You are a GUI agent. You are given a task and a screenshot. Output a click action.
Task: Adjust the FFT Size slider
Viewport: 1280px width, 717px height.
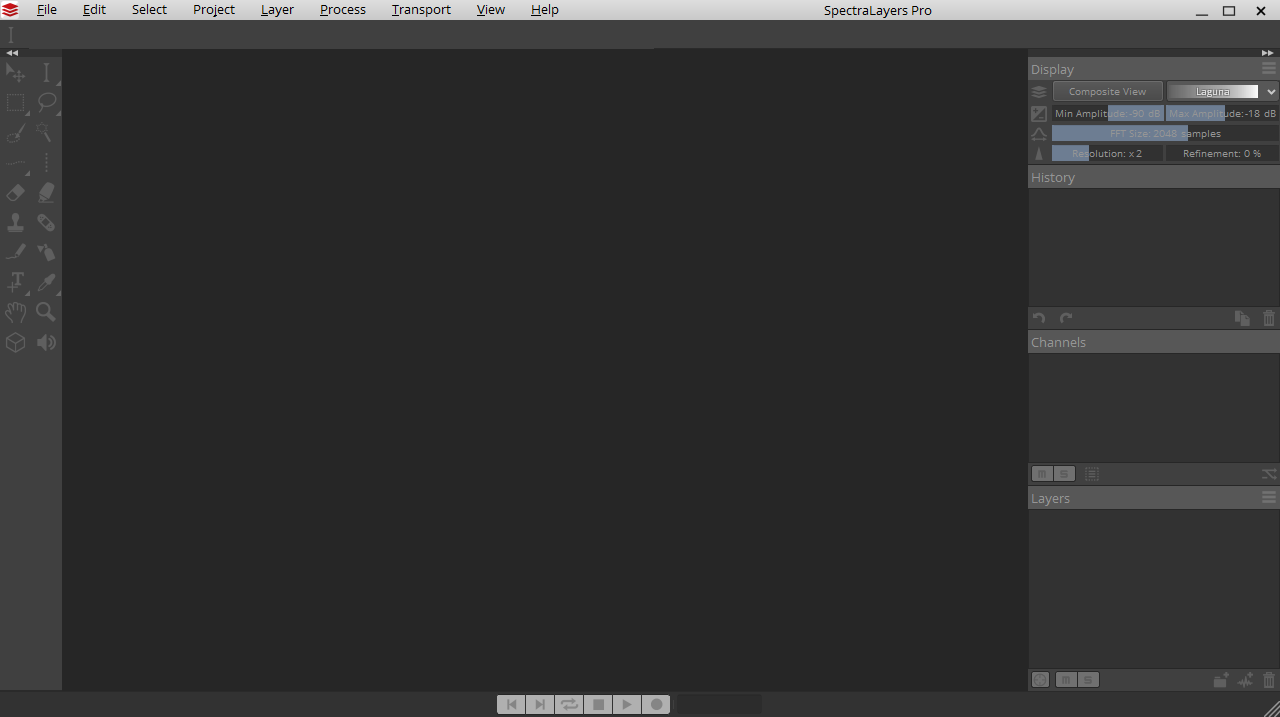tap(1165, 133)
